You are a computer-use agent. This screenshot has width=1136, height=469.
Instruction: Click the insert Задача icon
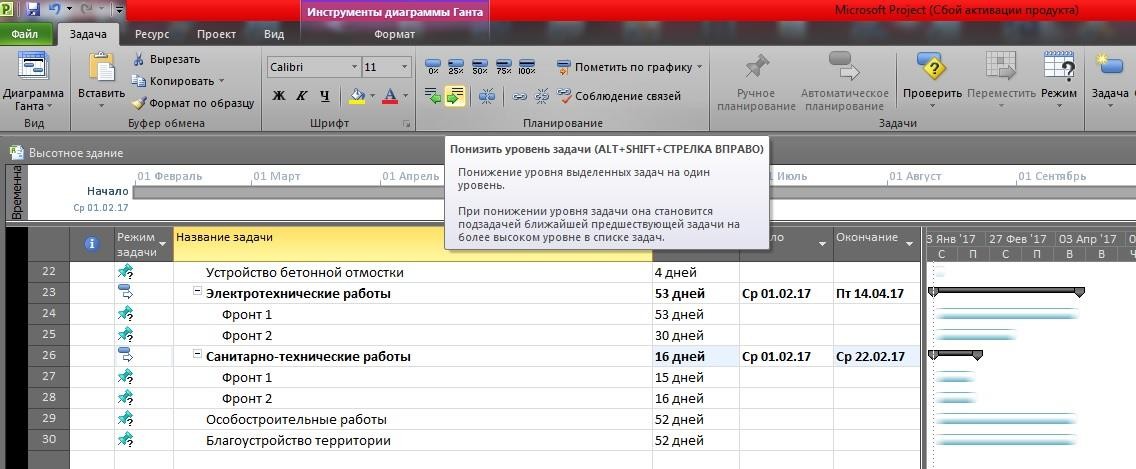[x=1110, y=67]
